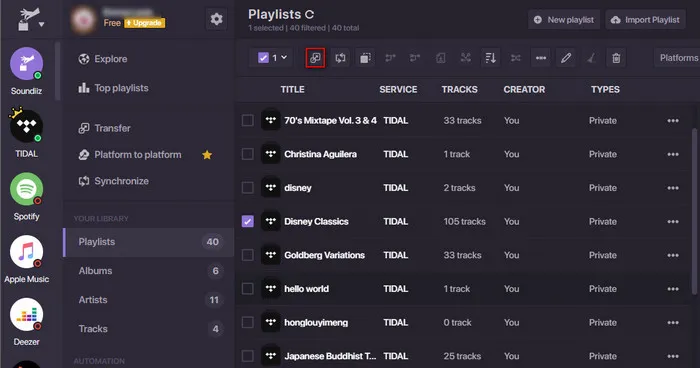The height and width of the screenshot is (368, 700).
Task: Refresh playlists with the reload icon
Action: [309, 15]
